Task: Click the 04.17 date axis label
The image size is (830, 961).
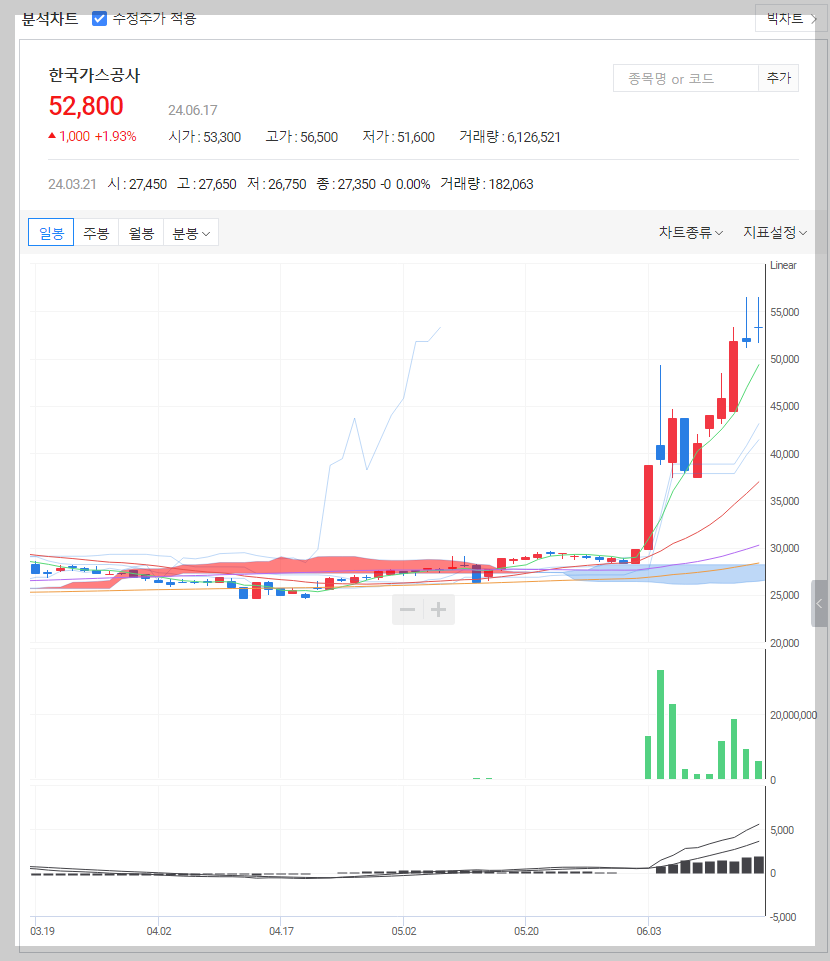Action: pyautogui.click(x=281, y=931)
